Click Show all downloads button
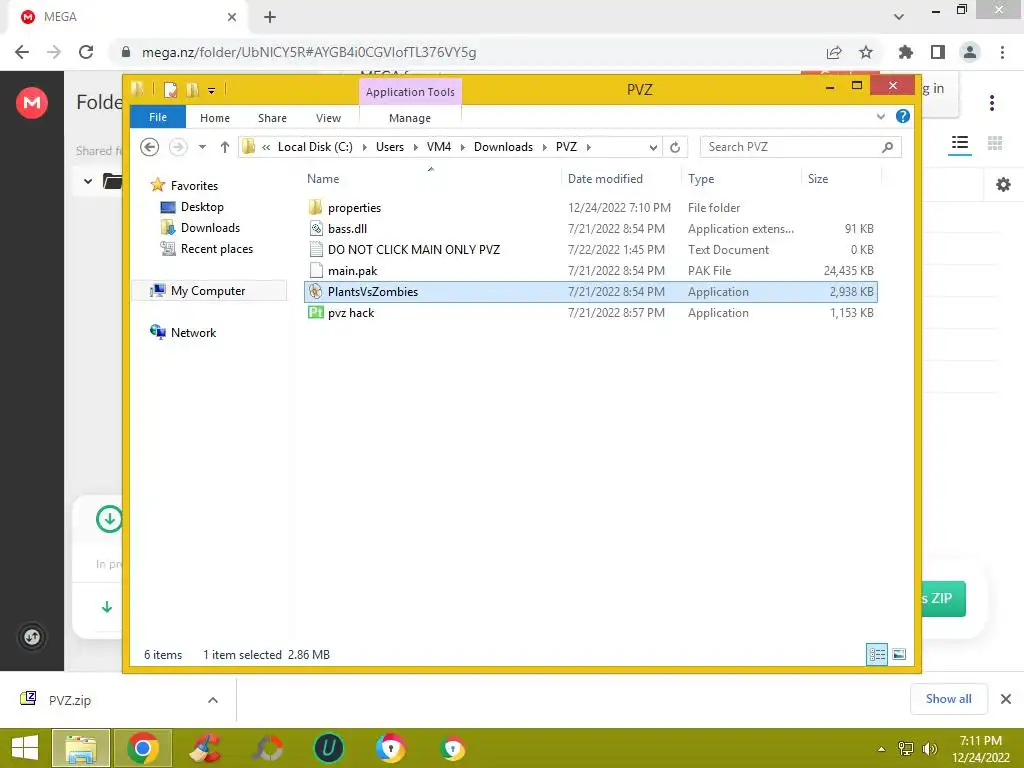The image size is (1024, 768). tap(948, 699)
